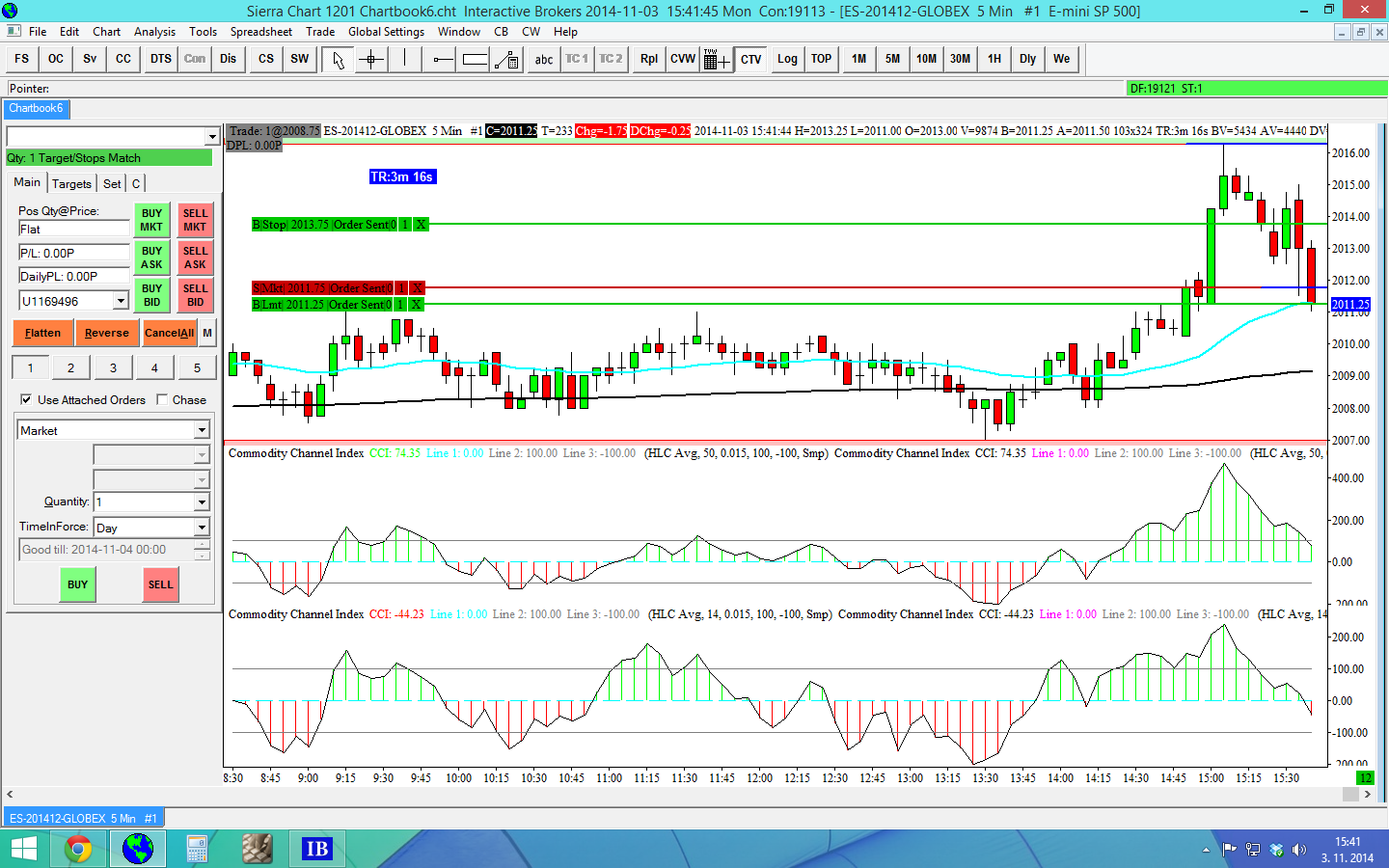Viewport: 1389px width, 868px height.
Task: Open the Market order type dropdown
Action: (x=202, y=430)
